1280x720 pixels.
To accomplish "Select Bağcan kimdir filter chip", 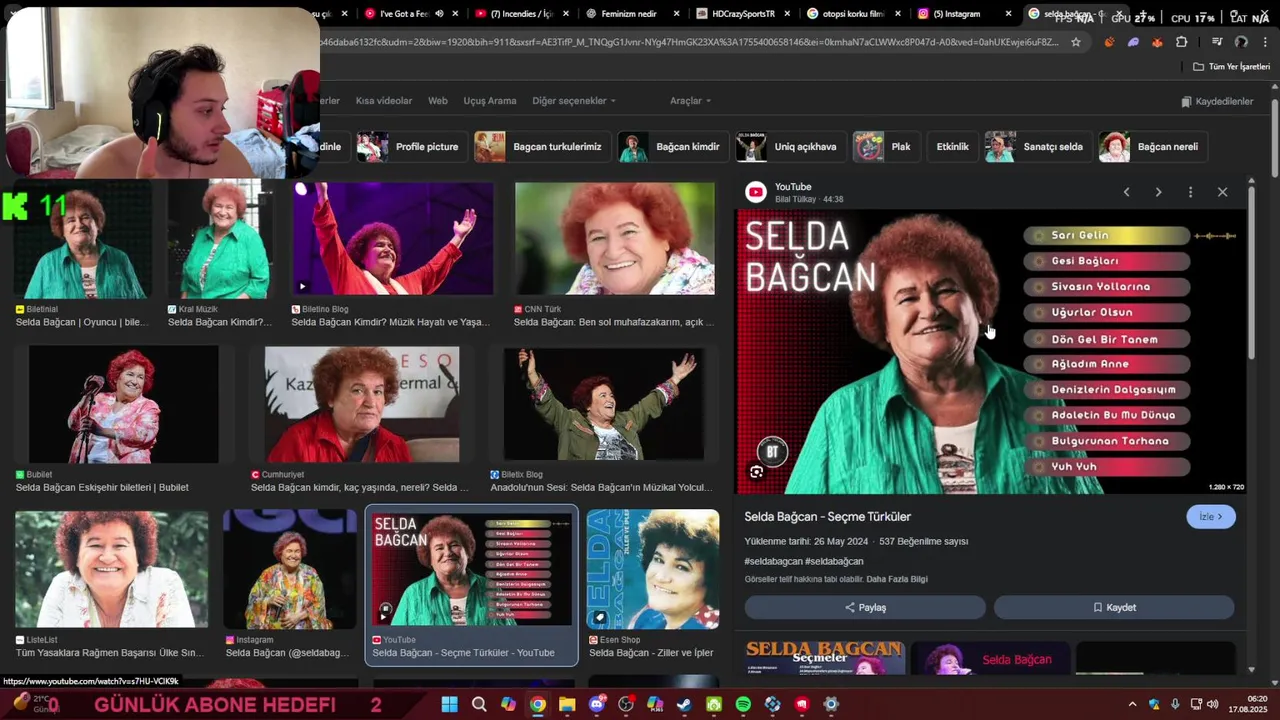I will pyautogui.click(x=672, y=146).
